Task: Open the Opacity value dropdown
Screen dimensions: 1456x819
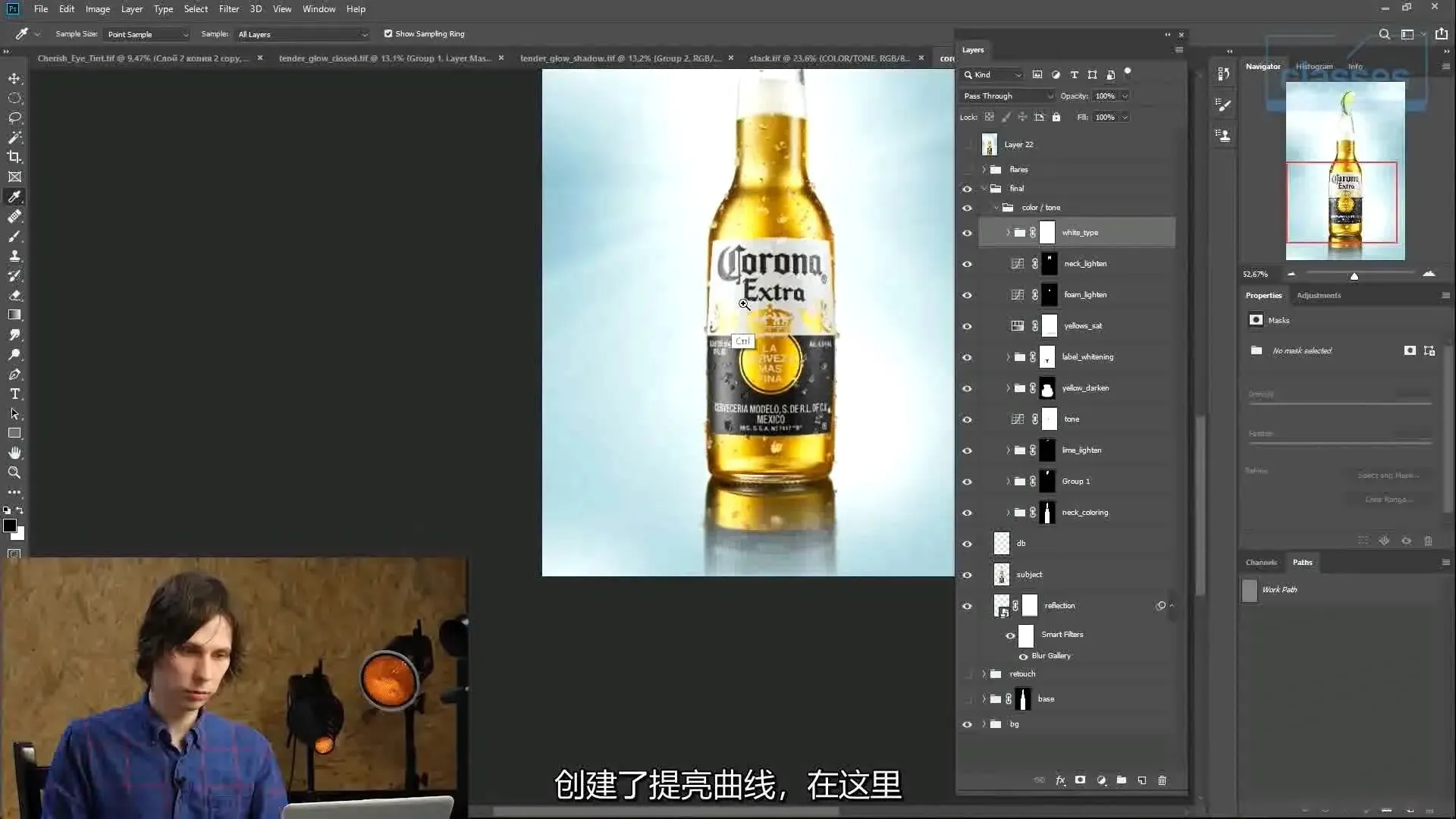Action: click(x=1125, y=96)
